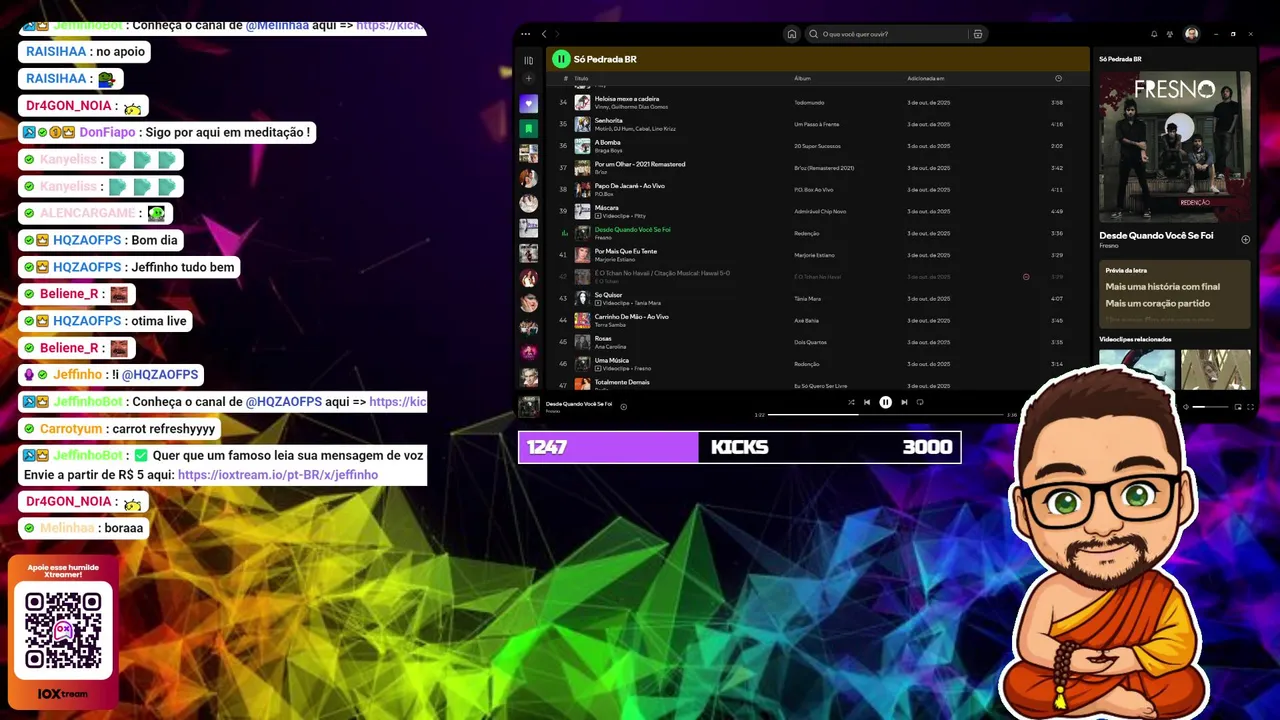Go forward with the right arrow in Spotify
1280x720 pixels.
coord(557,34)
